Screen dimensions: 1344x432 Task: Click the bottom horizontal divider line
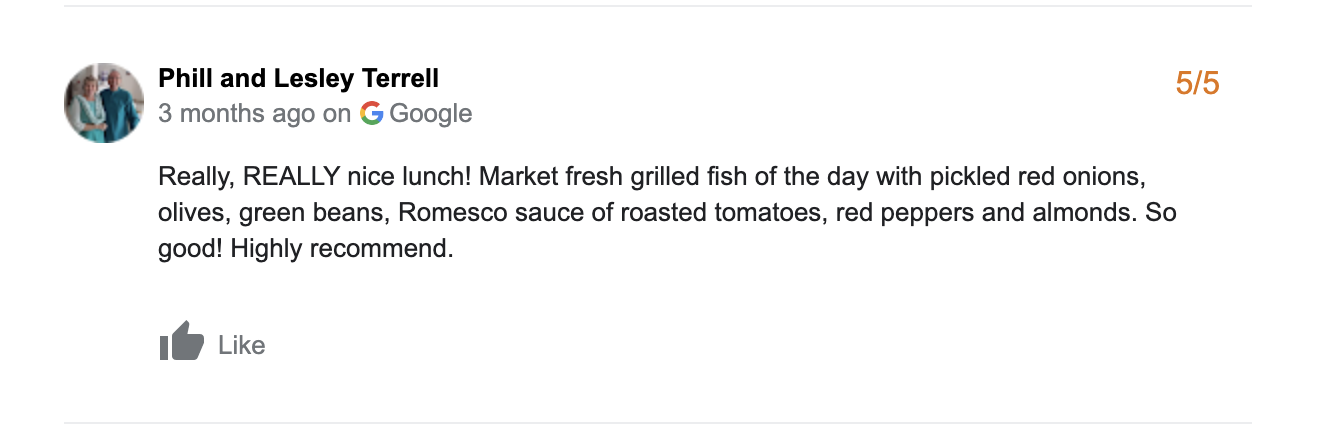(x=657, y=422)
